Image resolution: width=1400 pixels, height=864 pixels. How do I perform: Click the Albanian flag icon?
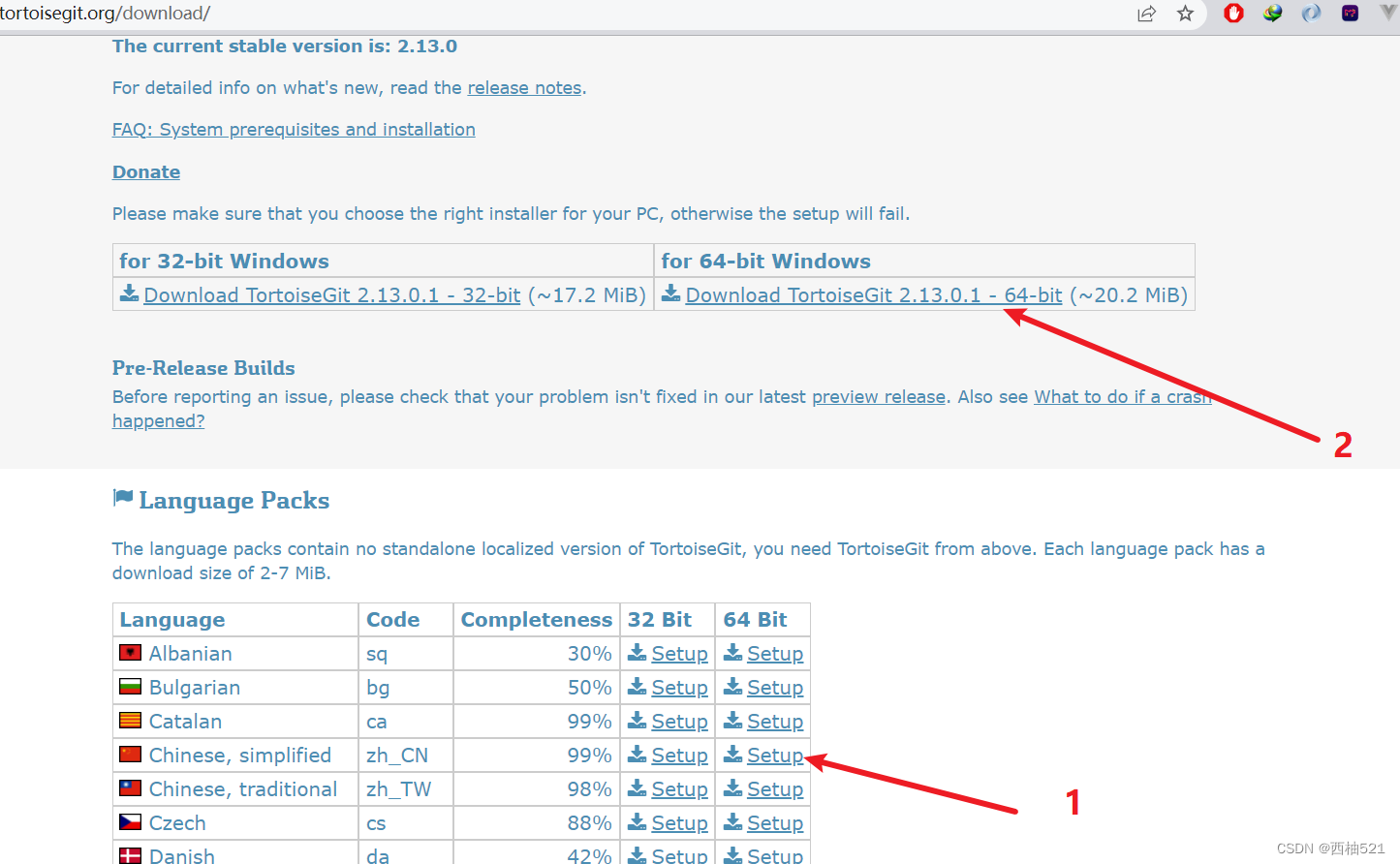pos(130,653)
